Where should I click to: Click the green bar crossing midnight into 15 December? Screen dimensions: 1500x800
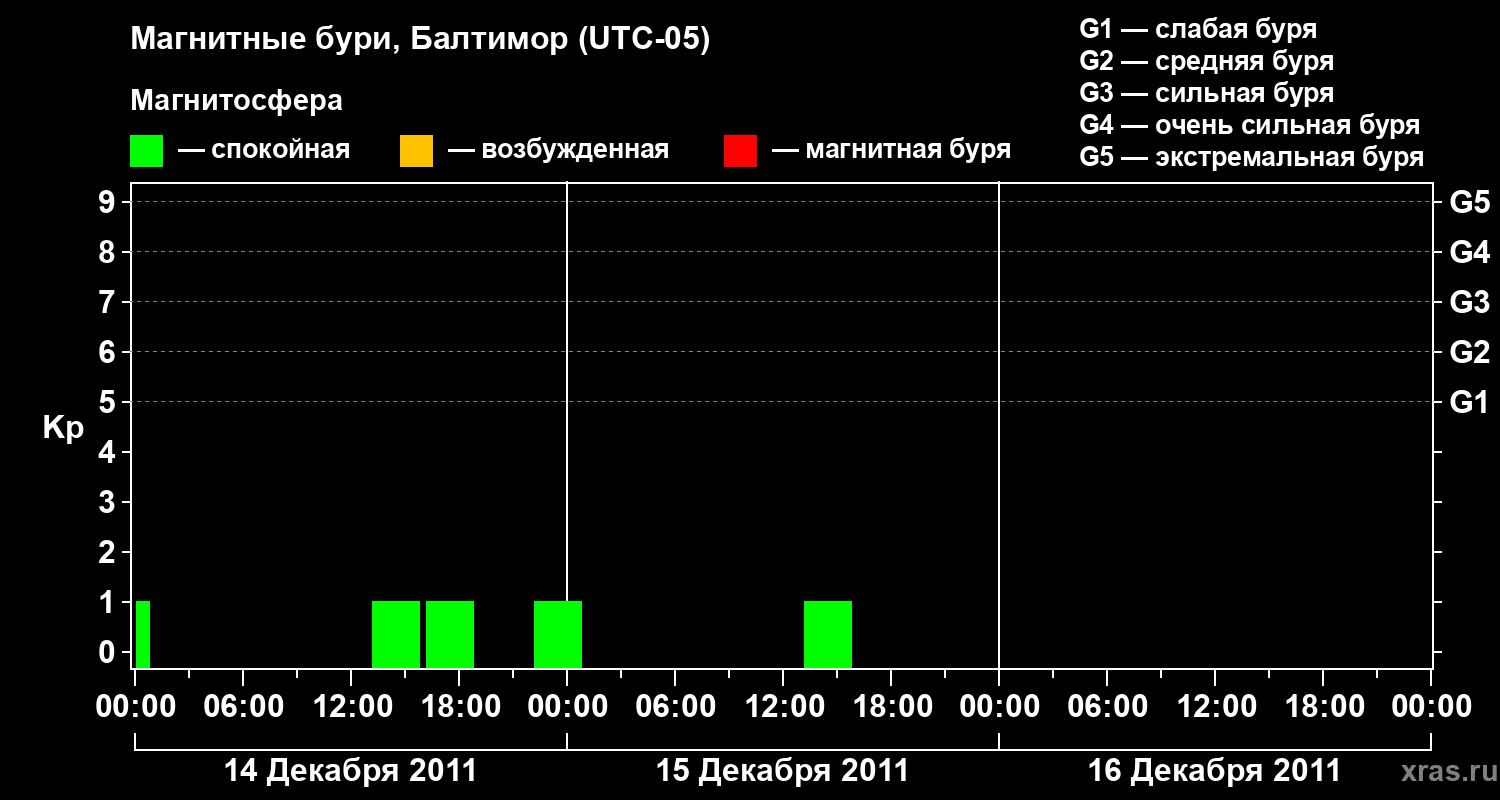pyautogui.click(x=558, y=634)
